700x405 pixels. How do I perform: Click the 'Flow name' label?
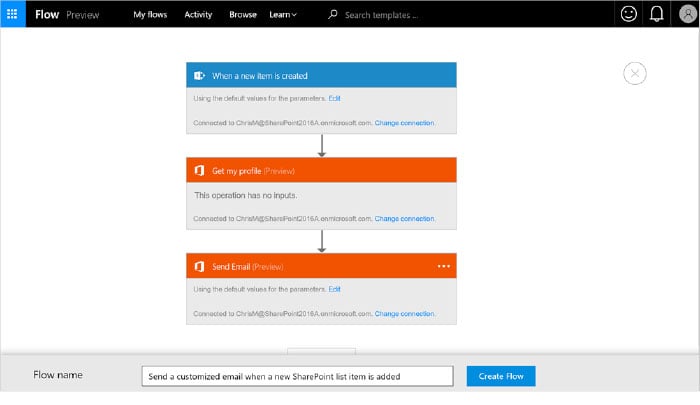coord(58,375)
